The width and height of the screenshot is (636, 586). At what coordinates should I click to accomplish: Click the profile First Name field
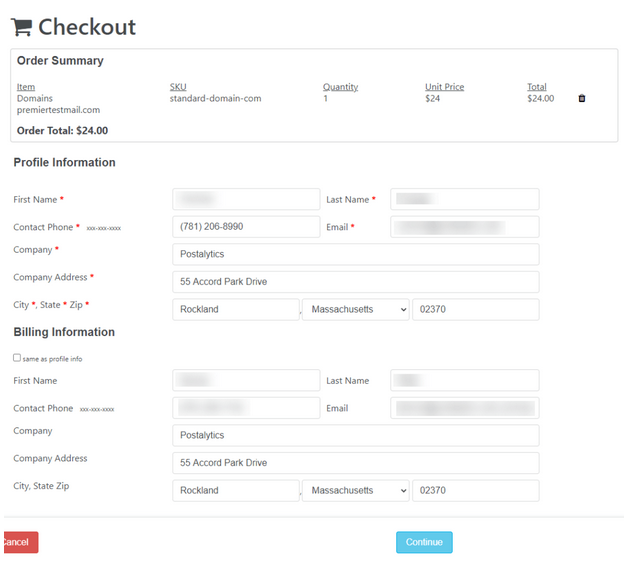(246, 199)
